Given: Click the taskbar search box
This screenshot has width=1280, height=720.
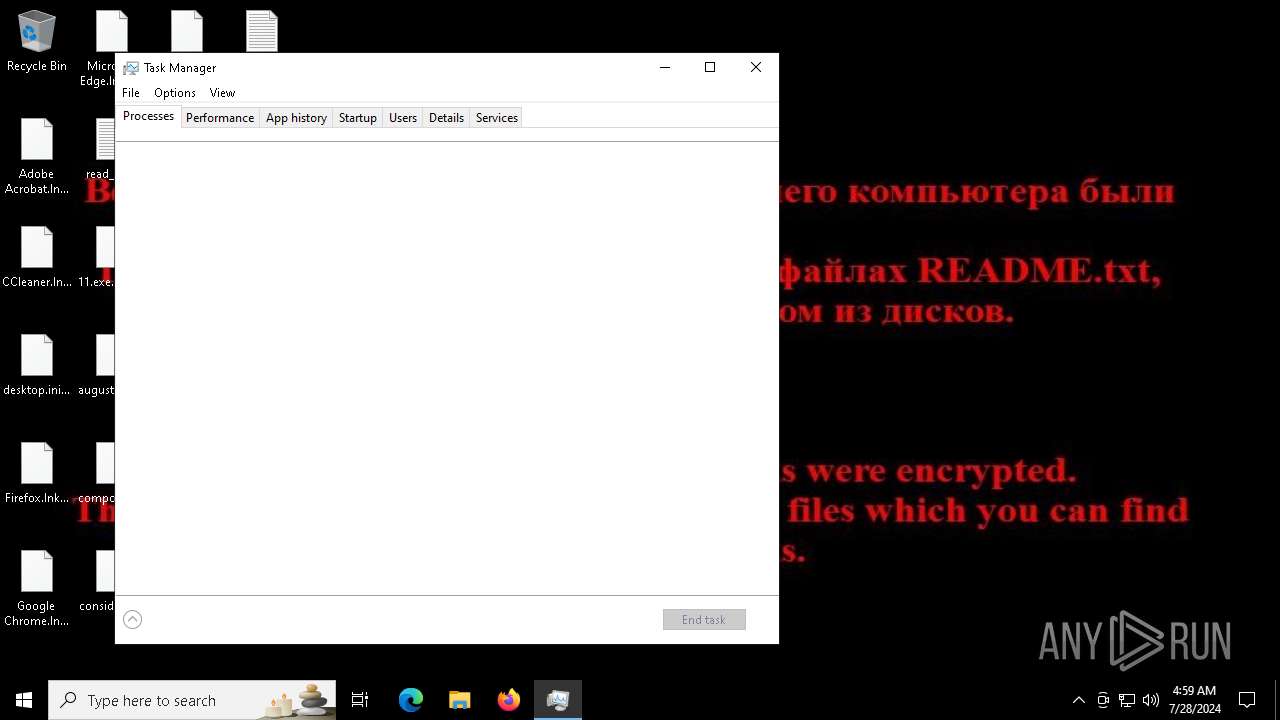Looking at the screenshot, I should [x=192, y=700].
